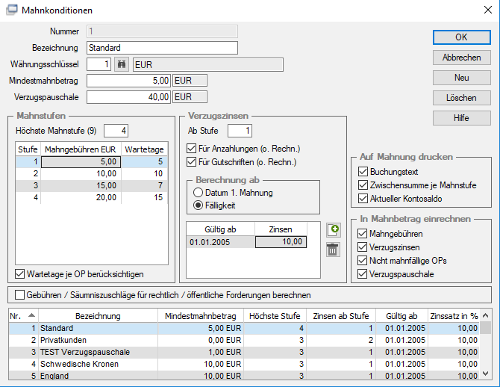The image size is (500, 387).
Task: Click Mahngebühren 20,00 cell of Stufe 4
Action: (81, 197)
